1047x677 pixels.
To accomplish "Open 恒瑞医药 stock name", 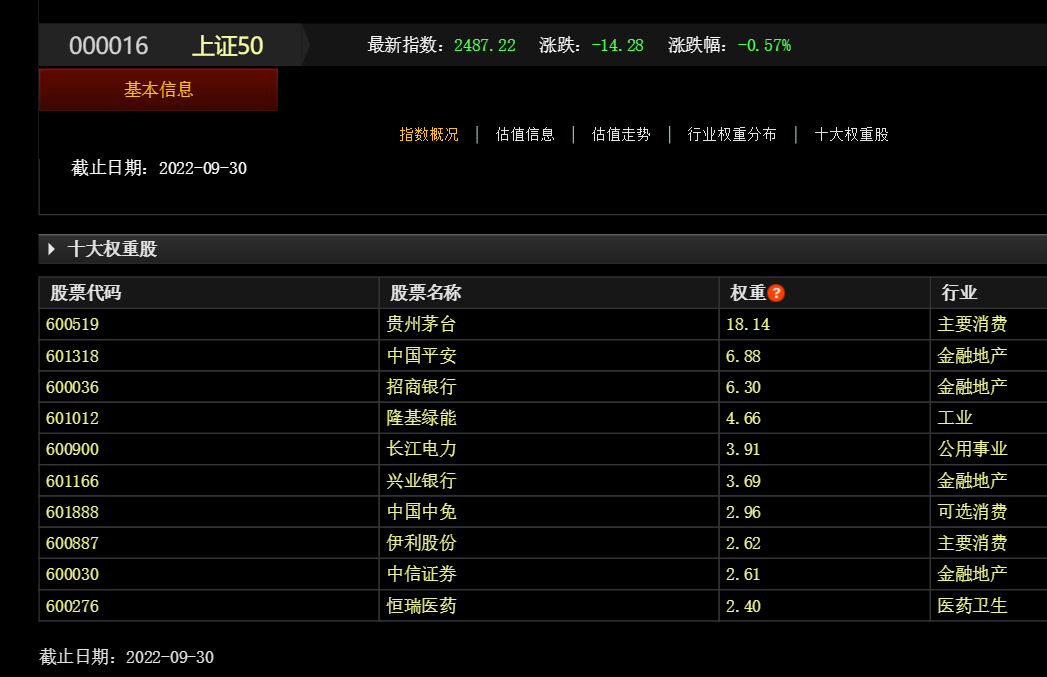I will coord(421,606).
